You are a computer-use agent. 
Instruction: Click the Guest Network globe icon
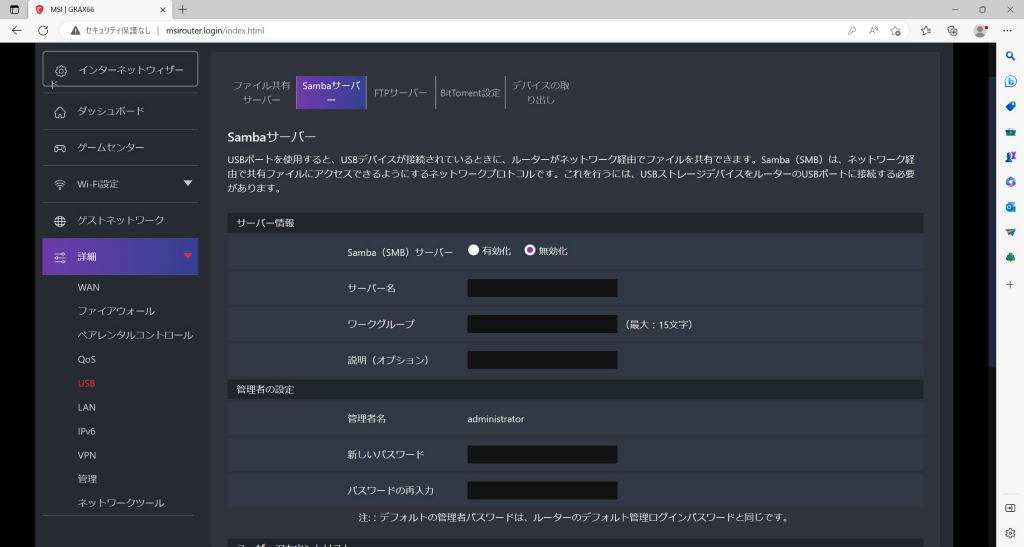(59, 221)
